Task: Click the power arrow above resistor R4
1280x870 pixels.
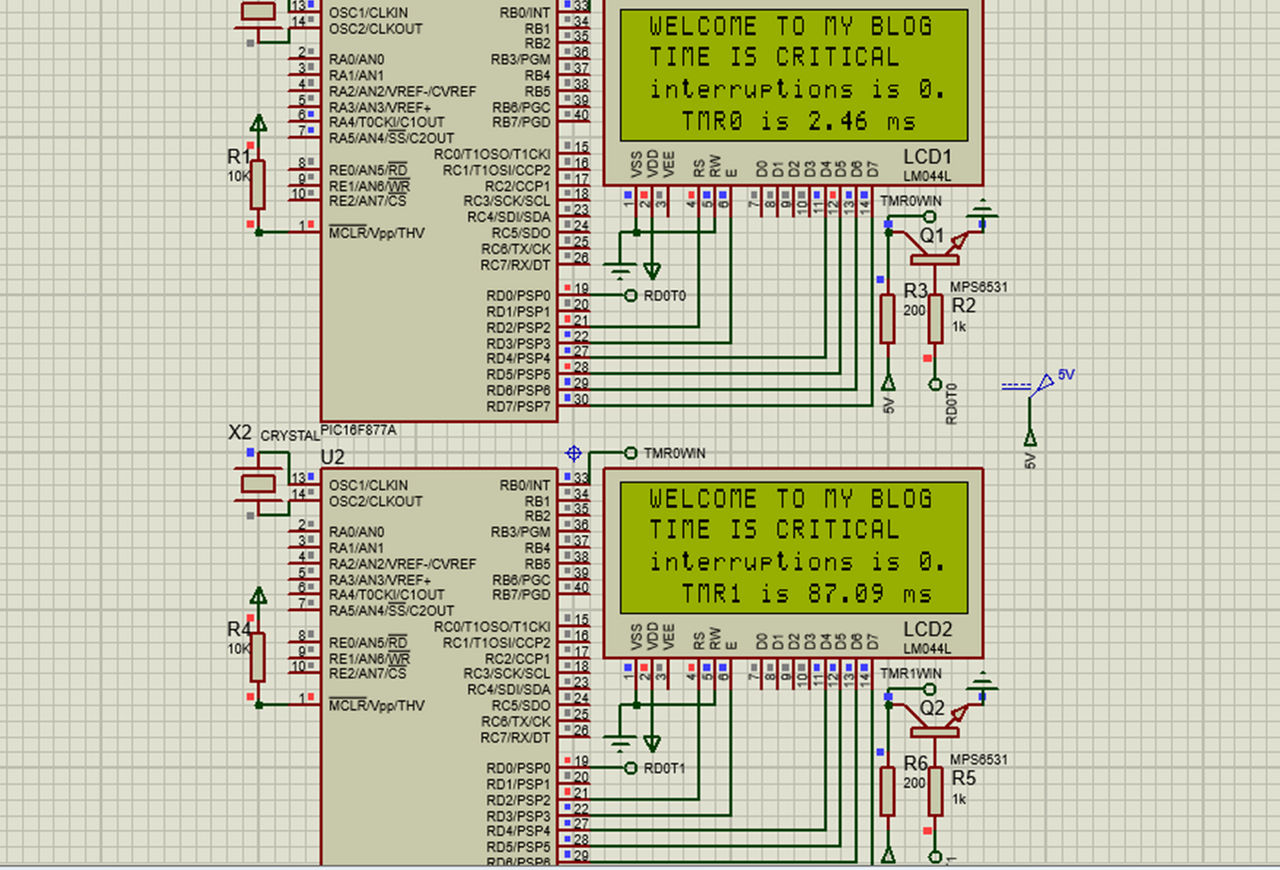Action: click(258, 596)
